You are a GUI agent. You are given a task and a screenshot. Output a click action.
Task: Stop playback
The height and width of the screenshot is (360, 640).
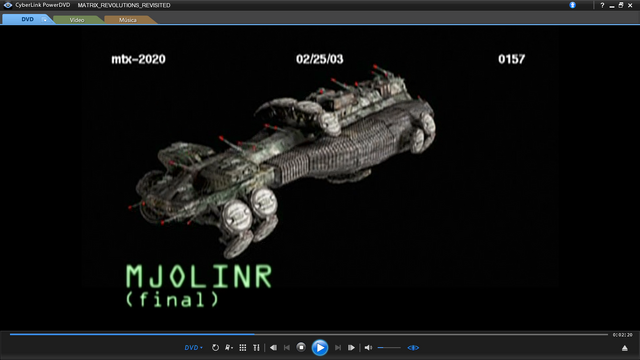tap(301, 347)
